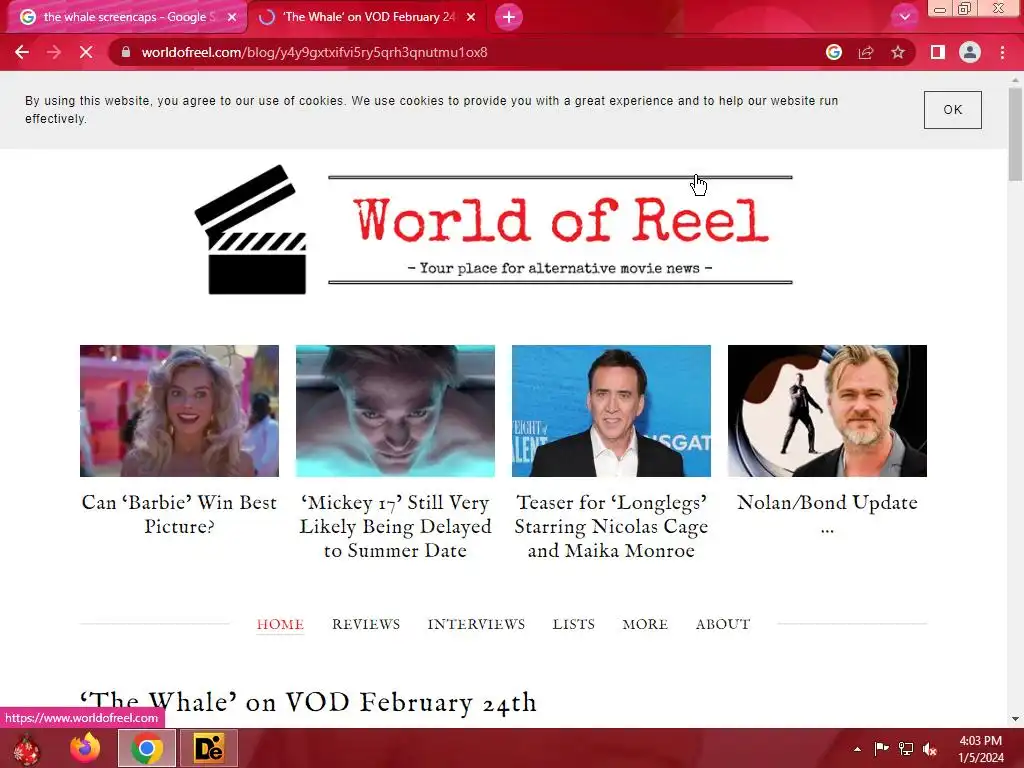Open the Barbie article thumbnail
Image resolution: width=1024 pixels, height=768 pixels.
179,411
